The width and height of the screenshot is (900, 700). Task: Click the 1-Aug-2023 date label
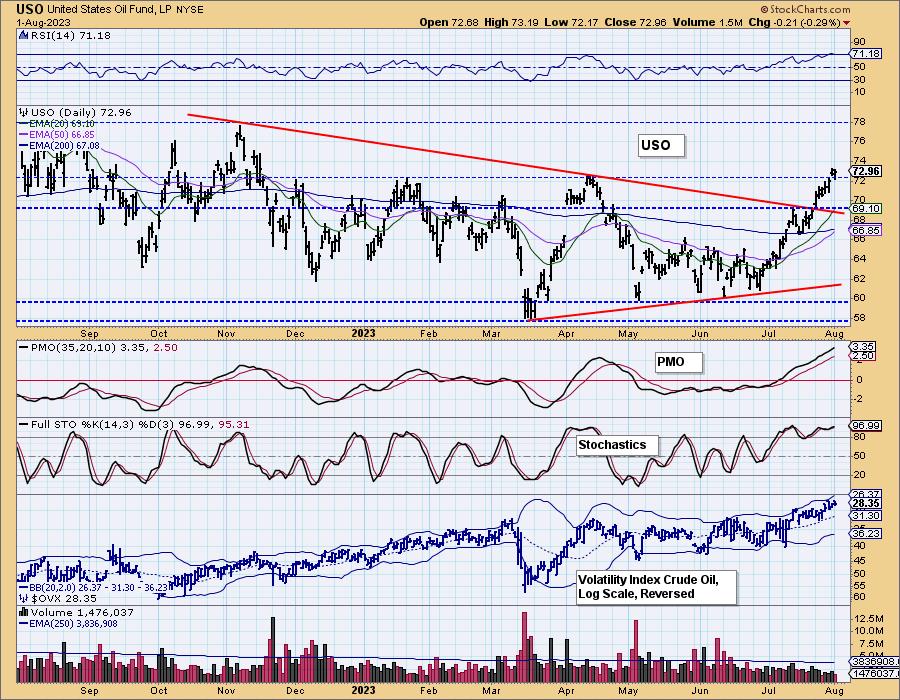pyautogui.click(x=44, y=22)
